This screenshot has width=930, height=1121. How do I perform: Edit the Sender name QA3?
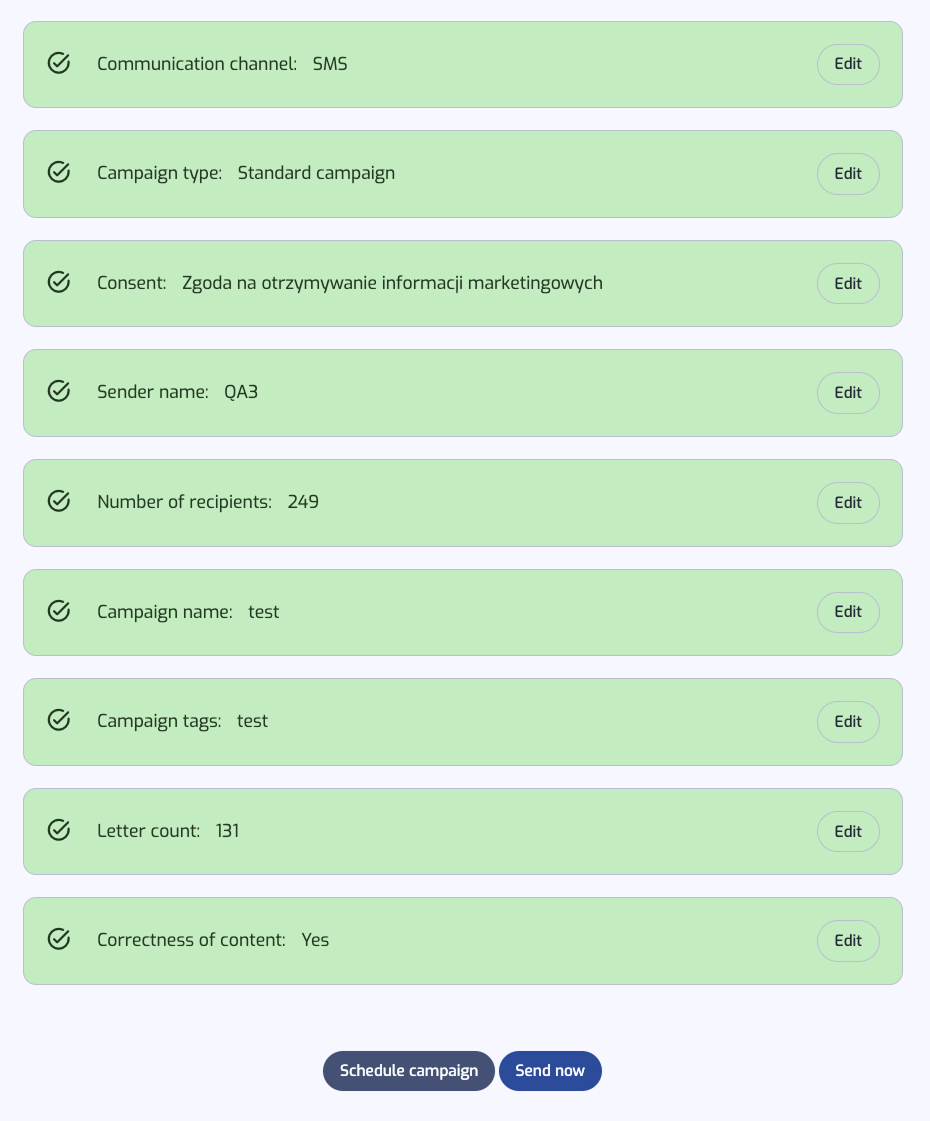tap(848, 393)
